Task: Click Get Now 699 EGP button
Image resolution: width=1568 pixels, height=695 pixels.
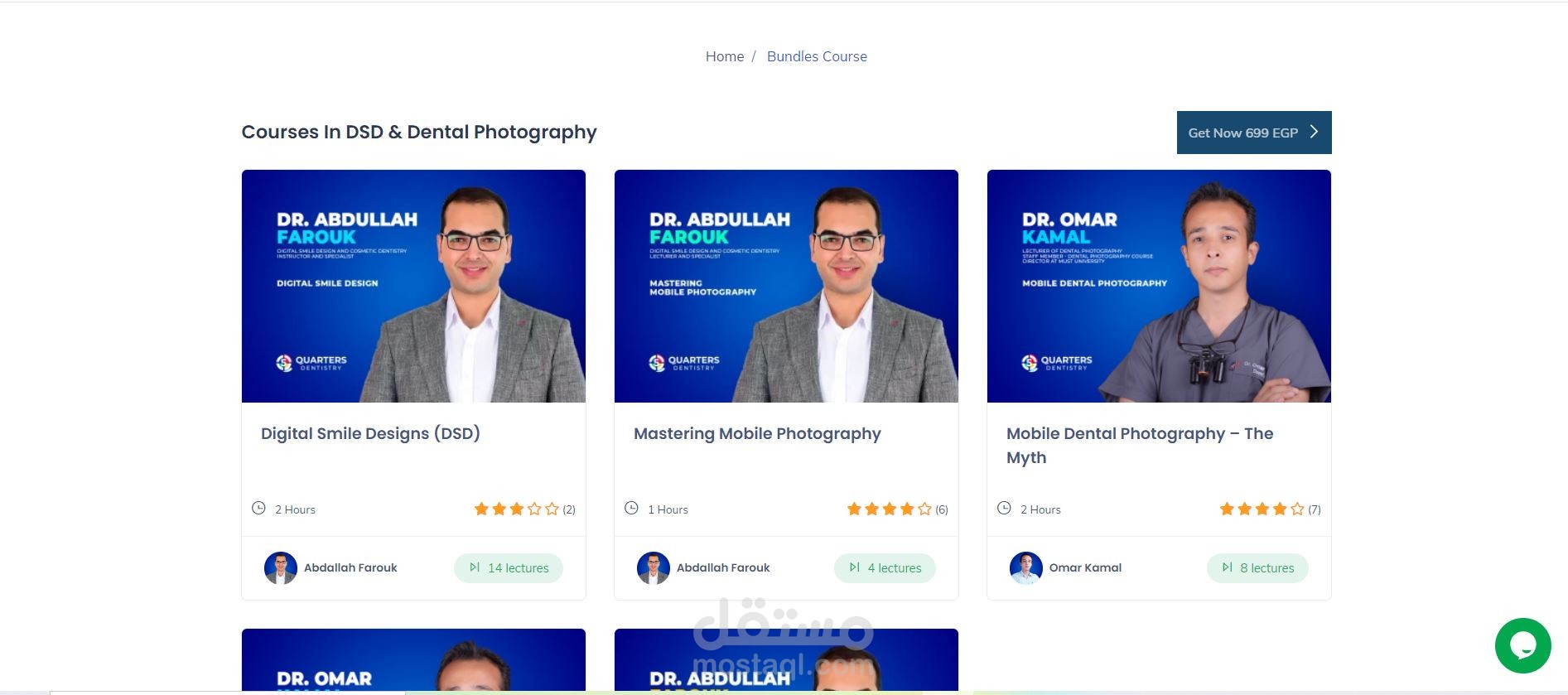Action: click(x=1254, y=133)
